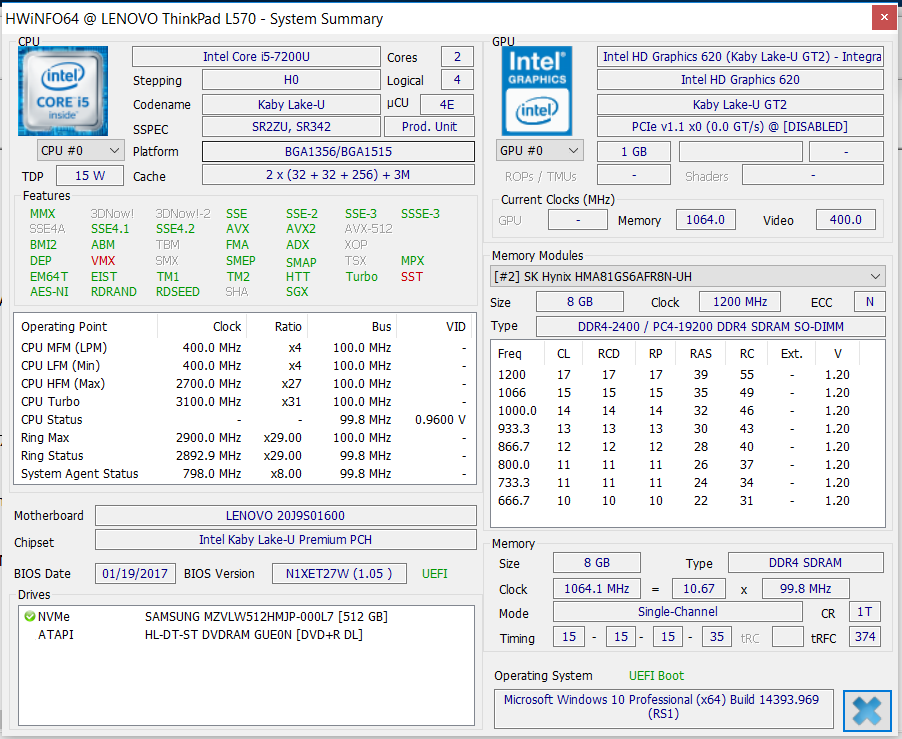Click the SGX feature label
902x739 pixels.
297,292
